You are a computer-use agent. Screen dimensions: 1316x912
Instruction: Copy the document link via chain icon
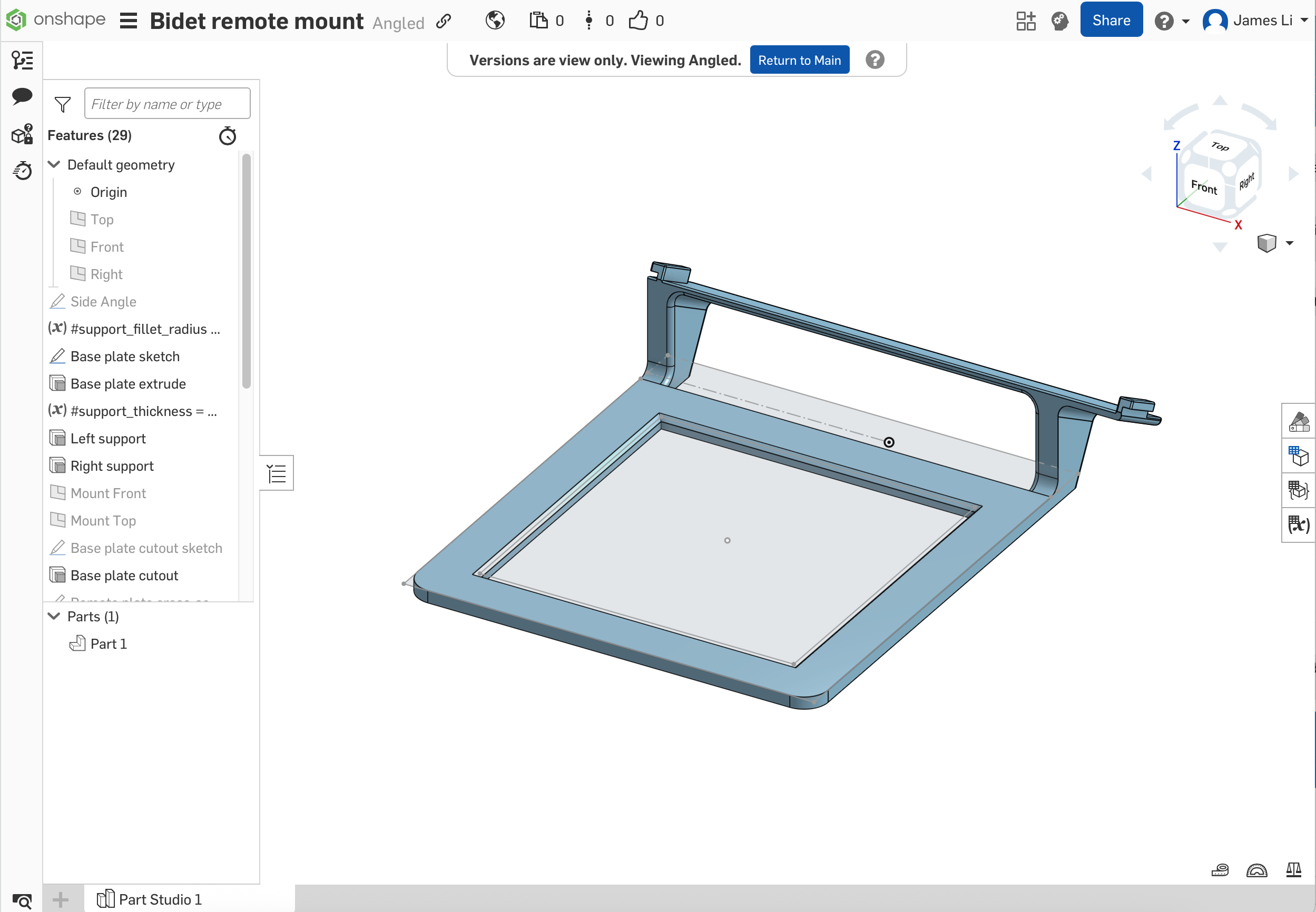[x=444, y=22]
